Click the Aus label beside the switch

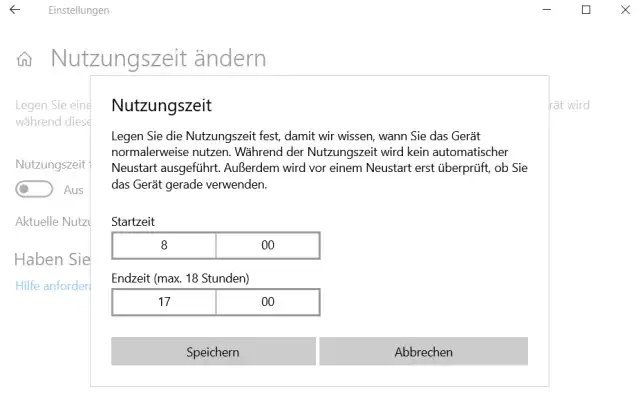(74, 189)
